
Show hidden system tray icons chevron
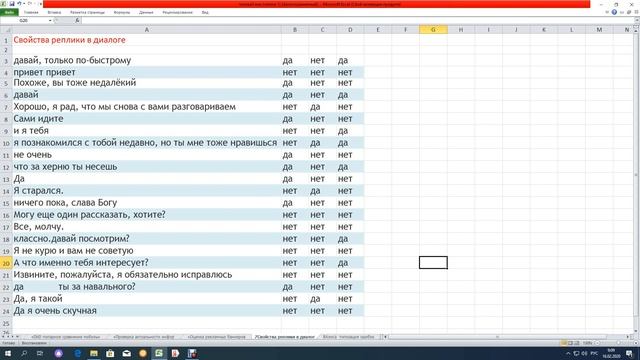click(568, 353)
